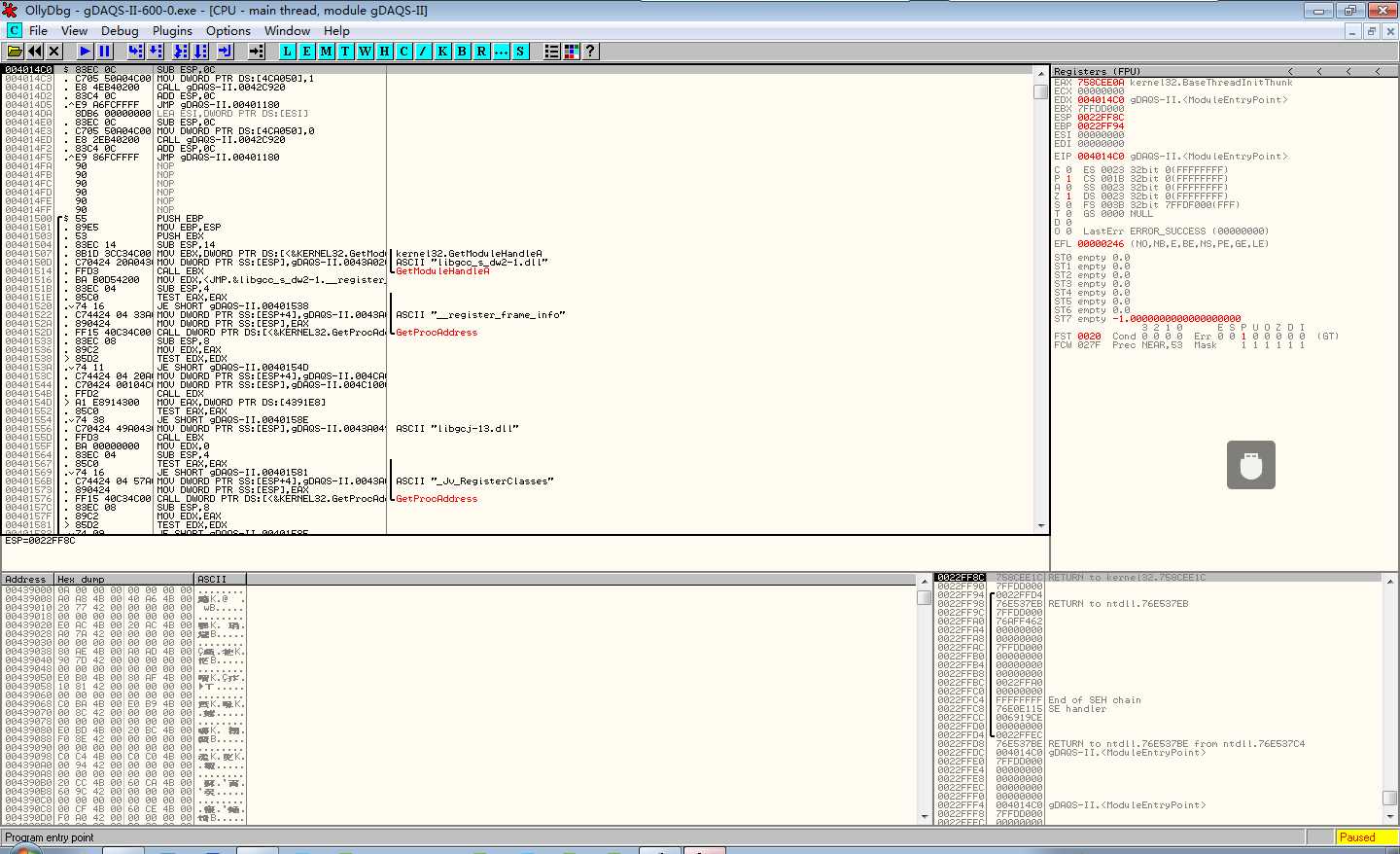Click dump pane scrollbar down arrow
This screenshot has width=1400, height=854.
coord(924,817)
